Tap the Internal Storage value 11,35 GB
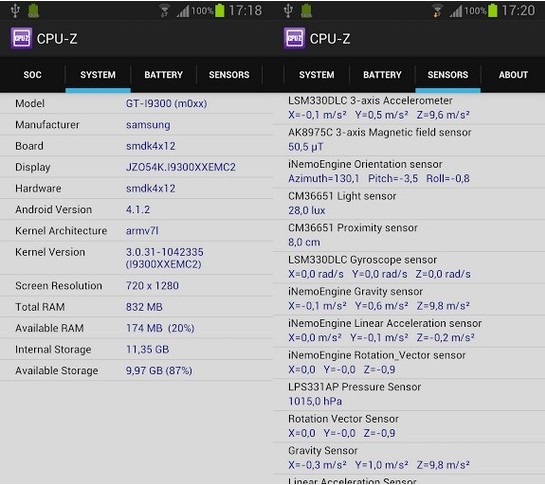This screenshot has height=485, width=545. (x=147, y=349)
